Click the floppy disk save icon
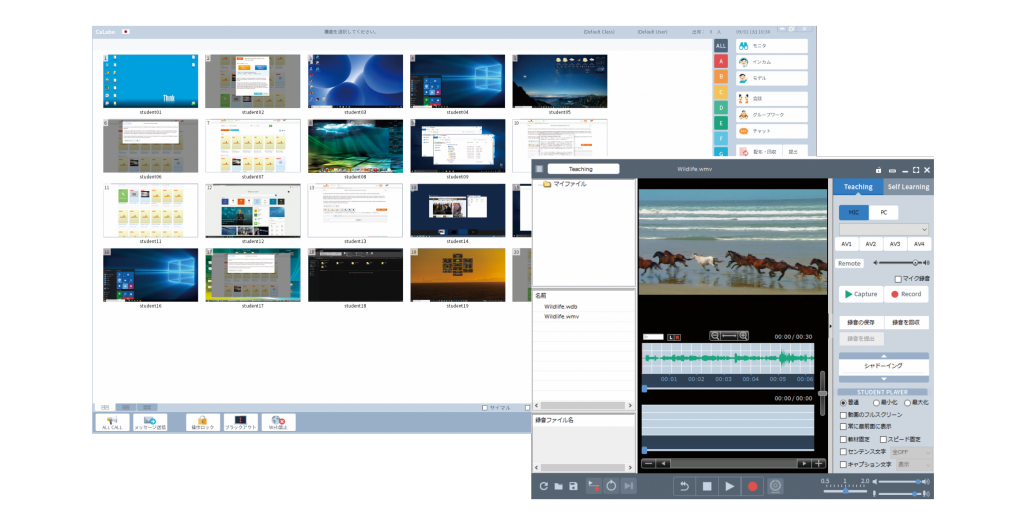Viewport: 1024px width, 525px height. pyautogui.click(x=573, y=486)
